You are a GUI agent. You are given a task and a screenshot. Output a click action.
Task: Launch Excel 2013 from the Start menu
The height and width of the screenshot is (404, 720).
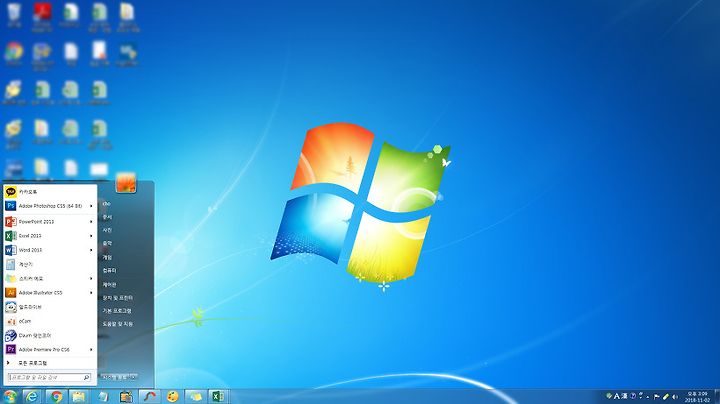(50, 236)
